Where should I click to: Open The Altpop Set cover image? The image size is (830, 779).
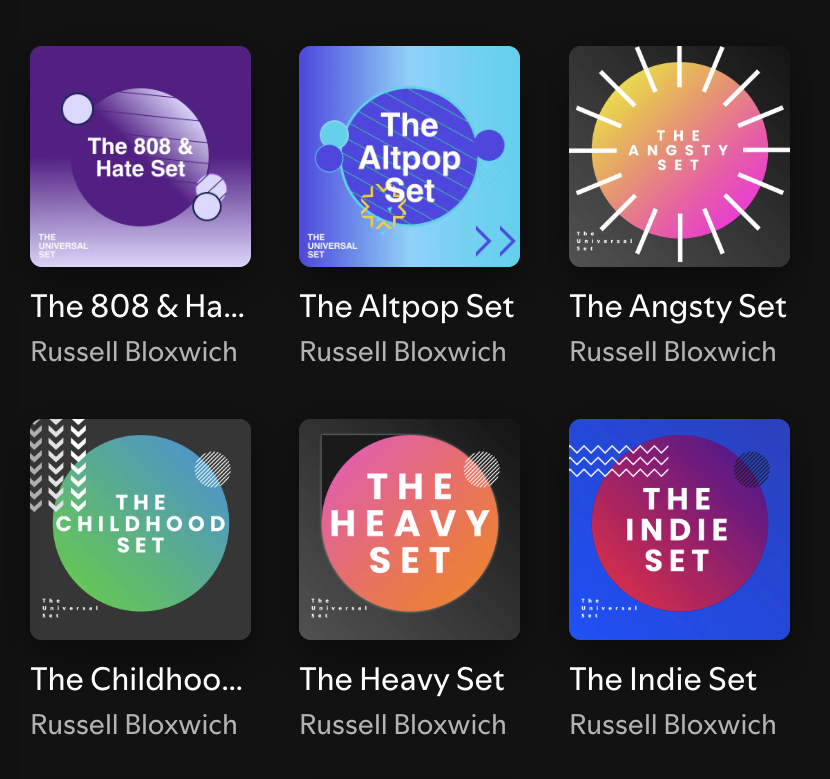[x=409, y=156]
